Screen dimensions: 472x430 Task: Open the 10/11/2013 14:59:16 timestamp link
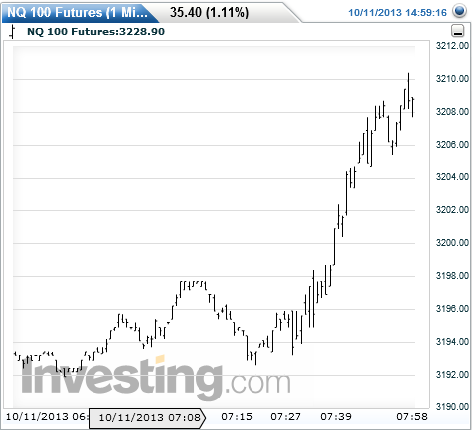click(397, 13)
